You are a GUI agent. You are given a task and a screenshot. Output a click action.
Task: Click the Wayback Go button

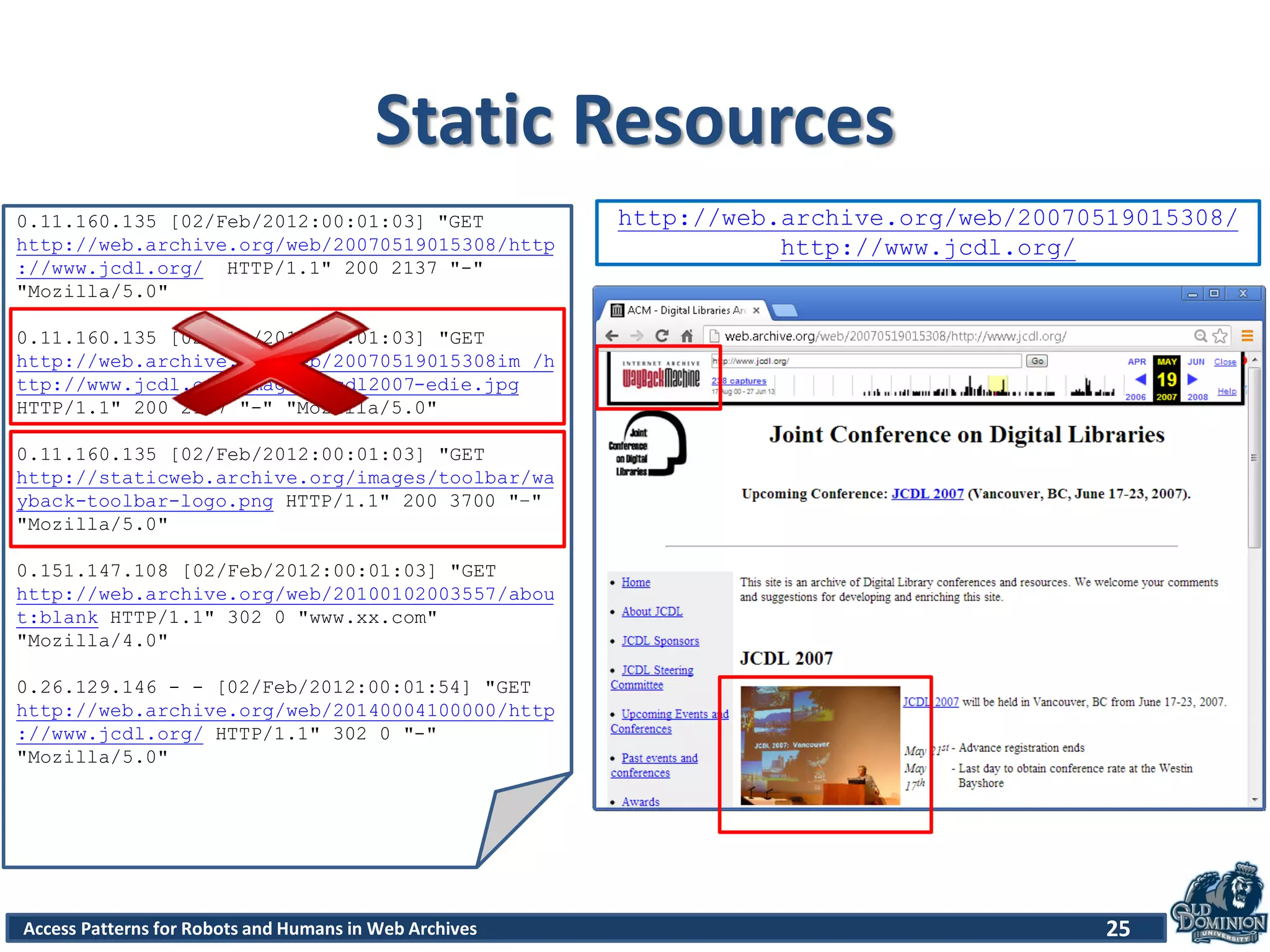[1037, 361]
